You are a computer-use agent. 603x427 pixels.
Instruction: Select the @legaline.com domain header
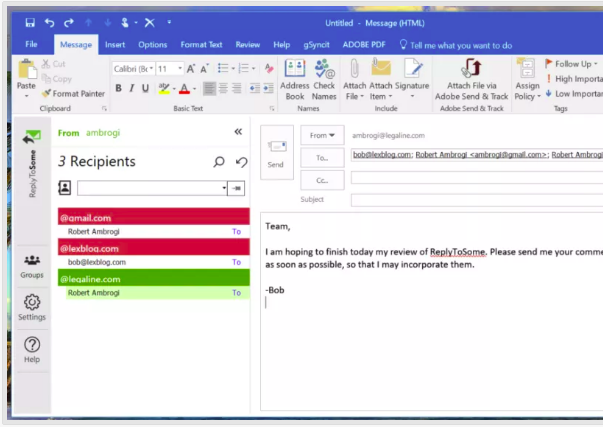(x=154, y=278)
